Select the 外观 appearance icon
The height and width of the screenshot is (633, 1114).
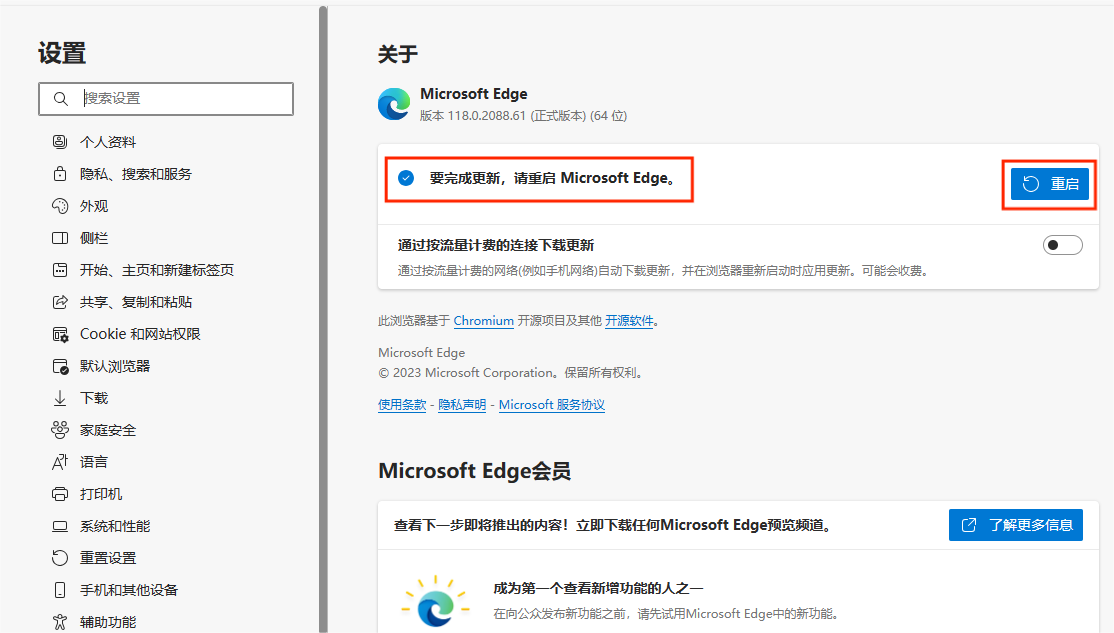(x=61, y=205)
